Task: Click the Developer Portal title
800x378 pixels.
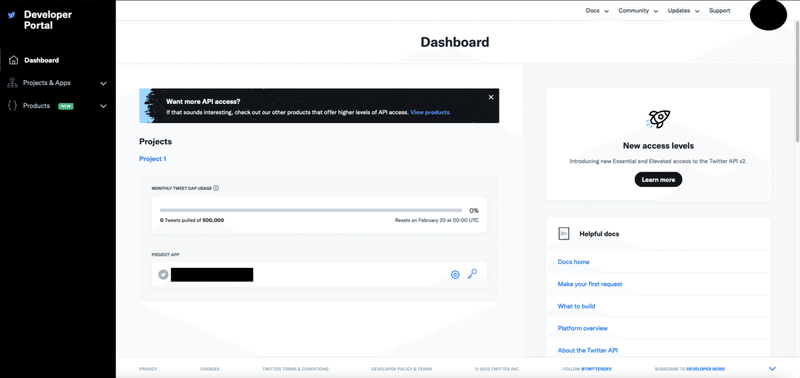Action: pyautogui.click(x=48, y=20)
